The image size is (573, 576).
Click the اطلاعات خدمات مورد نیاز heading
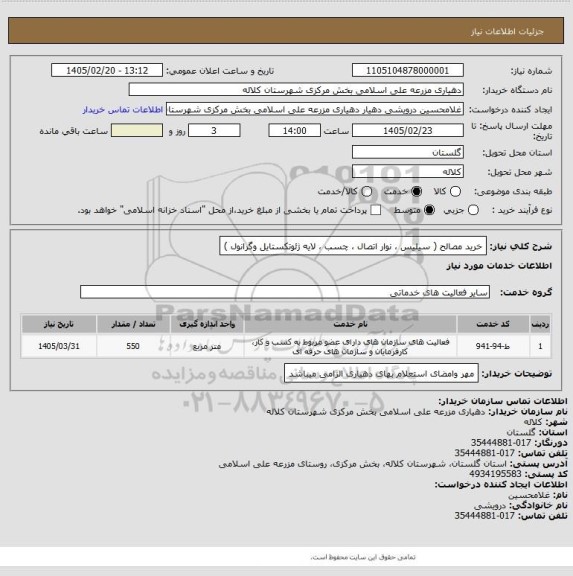499,266
